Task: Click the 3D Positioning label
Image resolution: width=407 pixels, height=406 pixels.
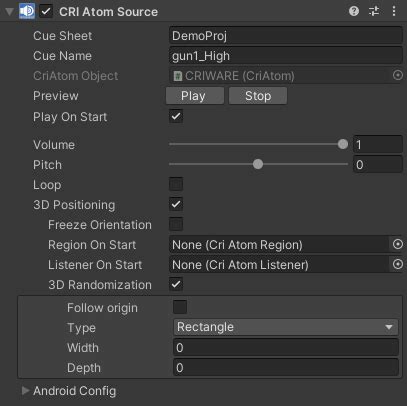Action: (74, 205)
